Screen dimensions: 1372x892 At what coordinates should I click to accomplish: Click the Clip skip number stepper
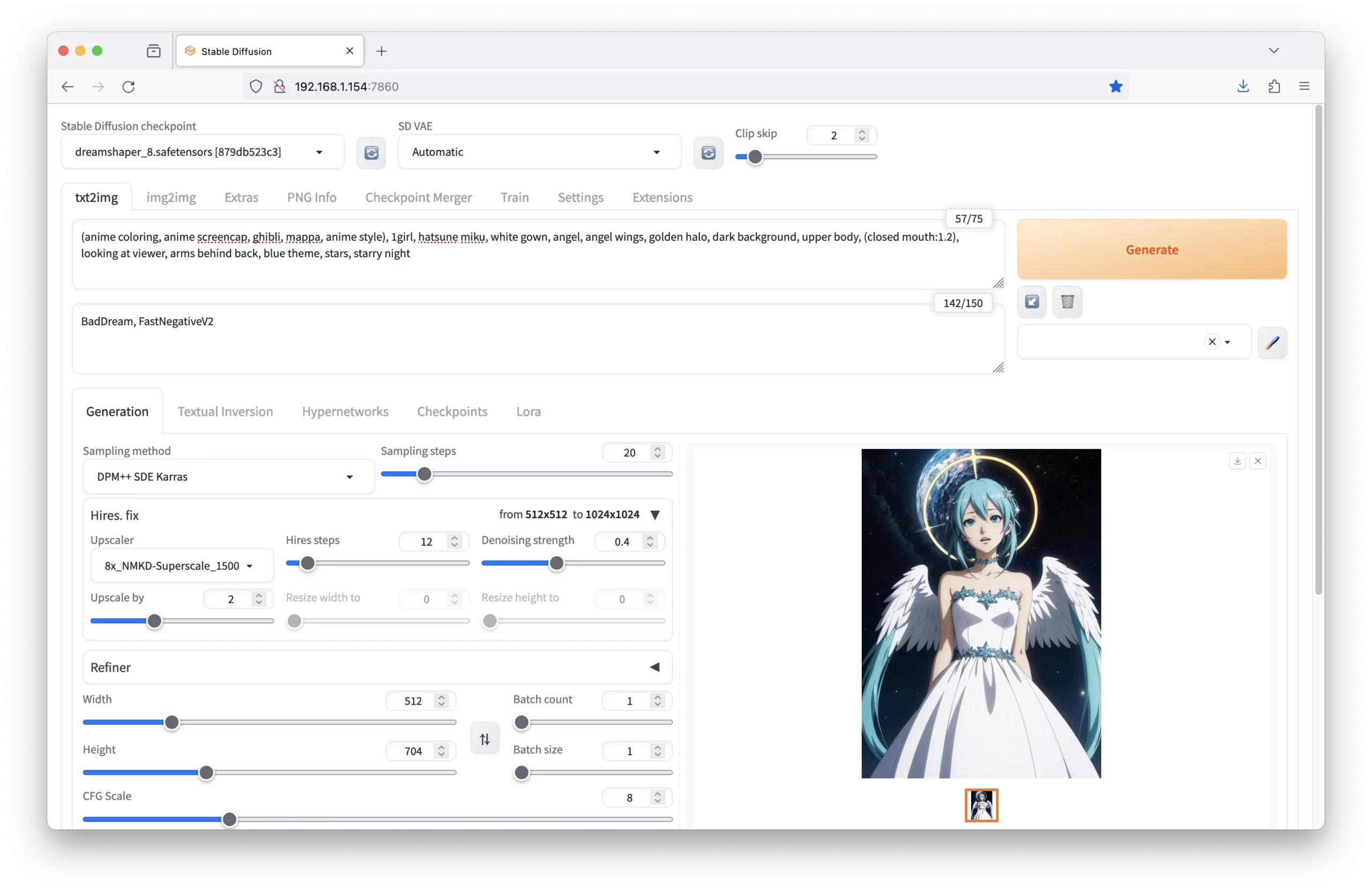tap(861, 135)
